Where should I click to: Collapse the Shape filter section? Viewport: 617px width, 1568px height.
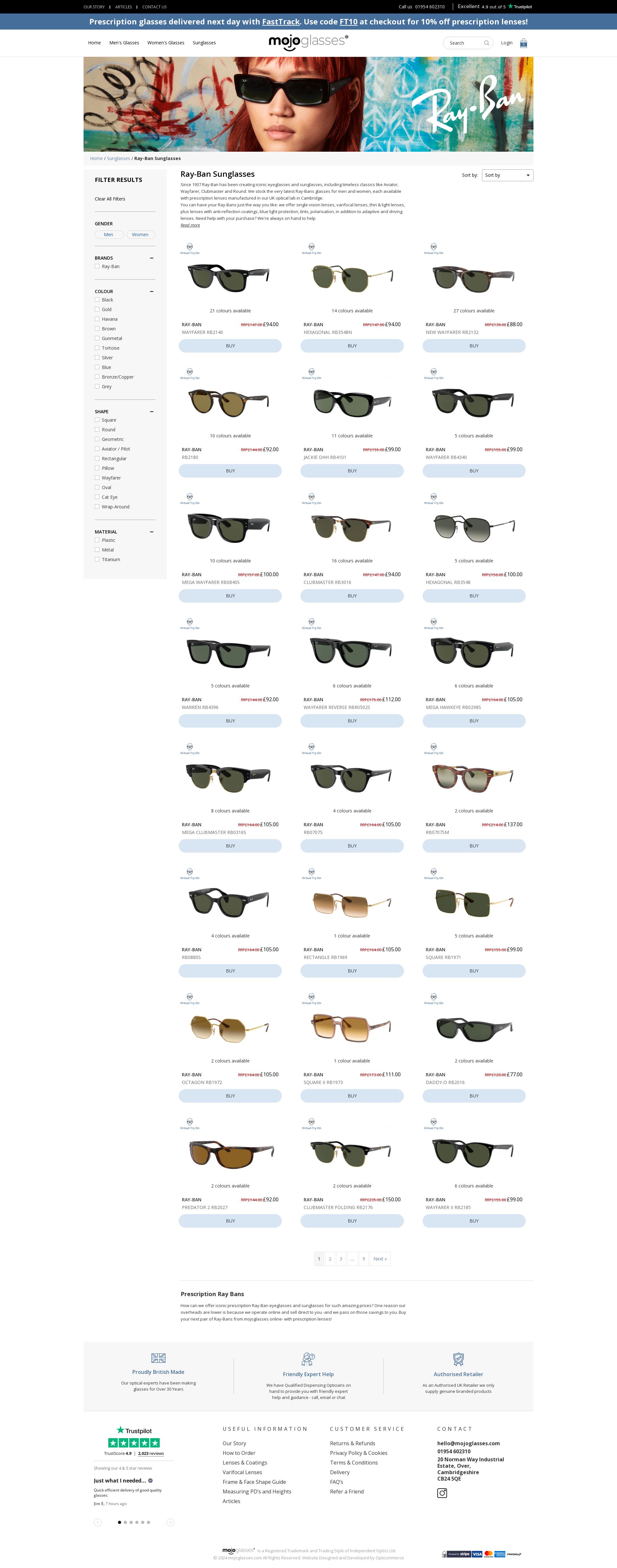click(x=151, y=411)
